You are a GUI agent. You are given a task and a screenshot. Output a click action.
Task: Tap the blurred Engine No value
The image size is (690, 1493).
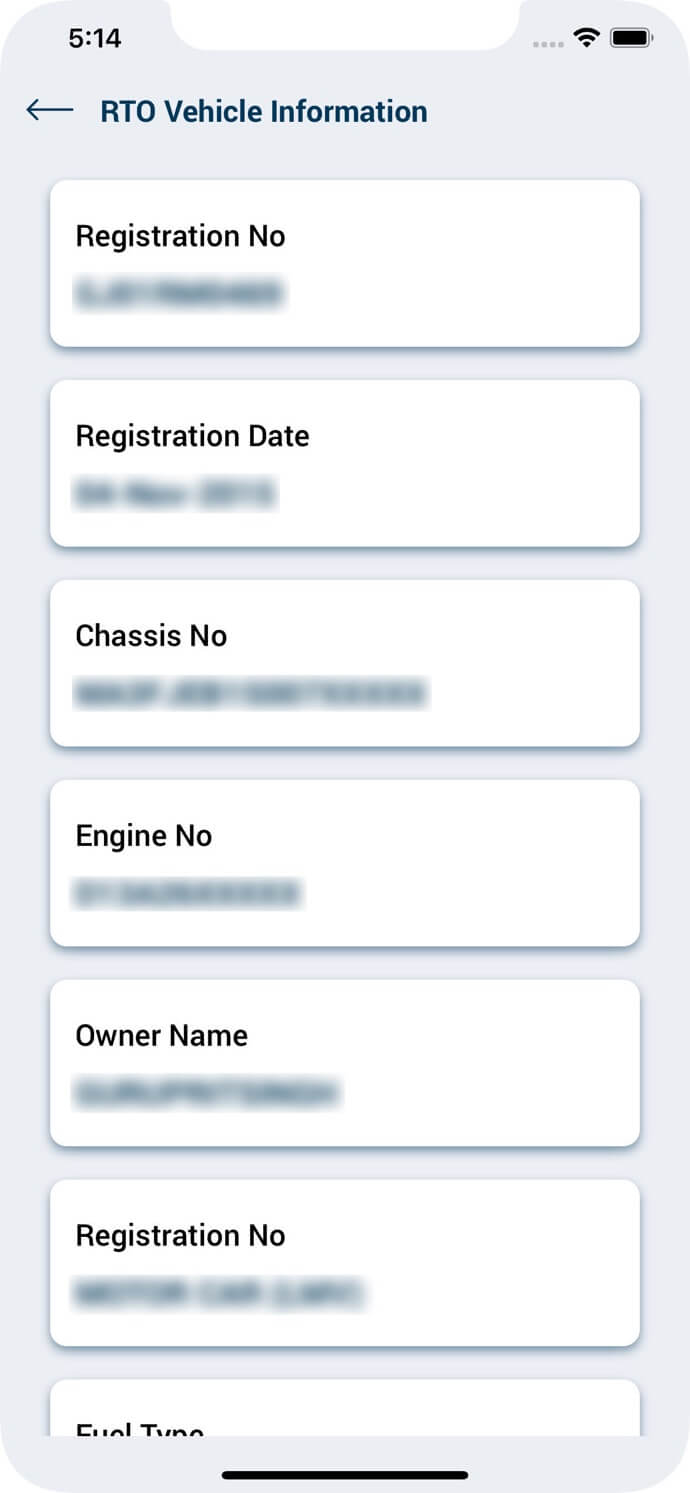[187, 893]
